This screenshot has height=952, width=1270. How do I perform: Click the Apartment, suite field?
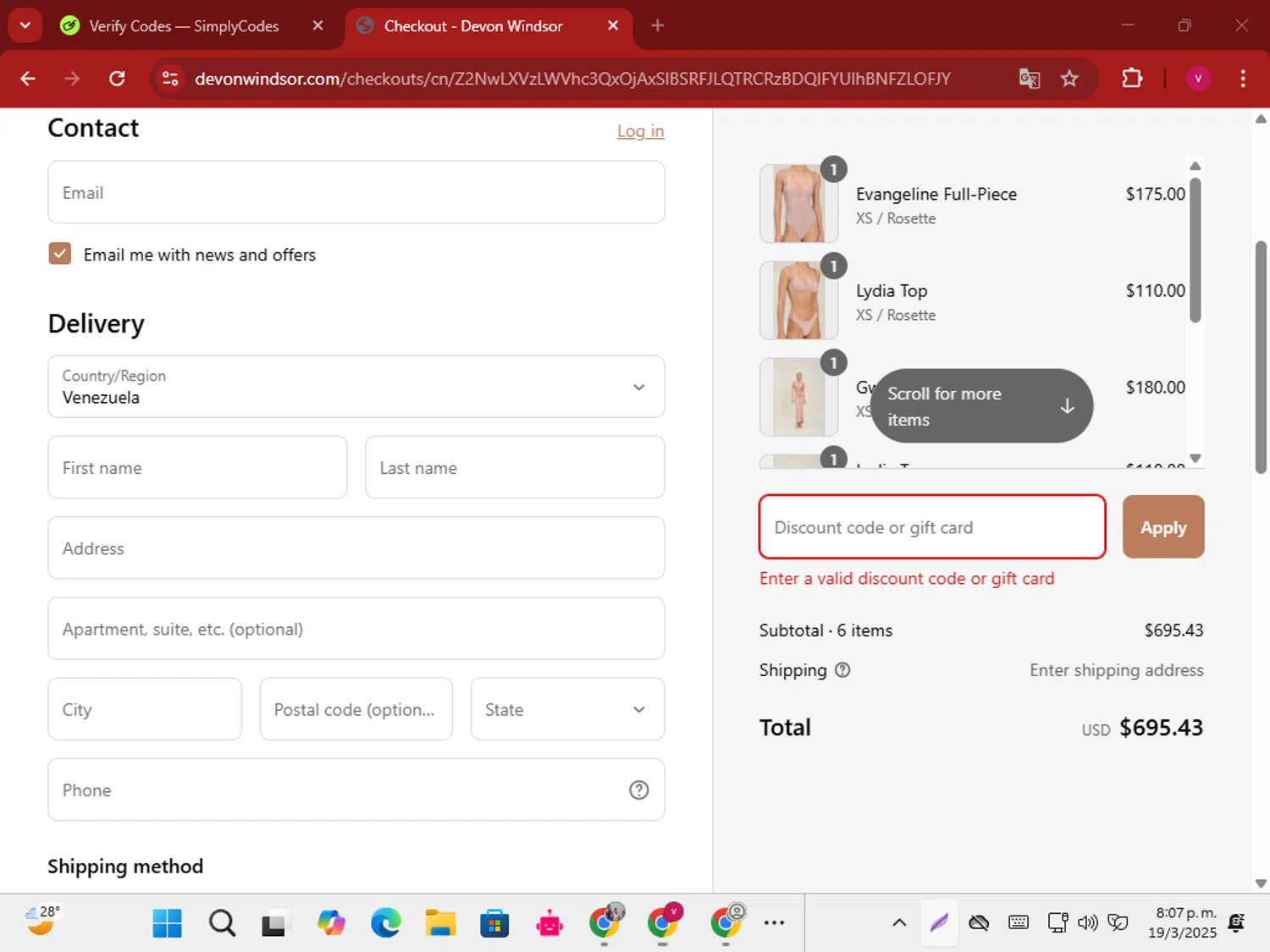tap(356, 628)
